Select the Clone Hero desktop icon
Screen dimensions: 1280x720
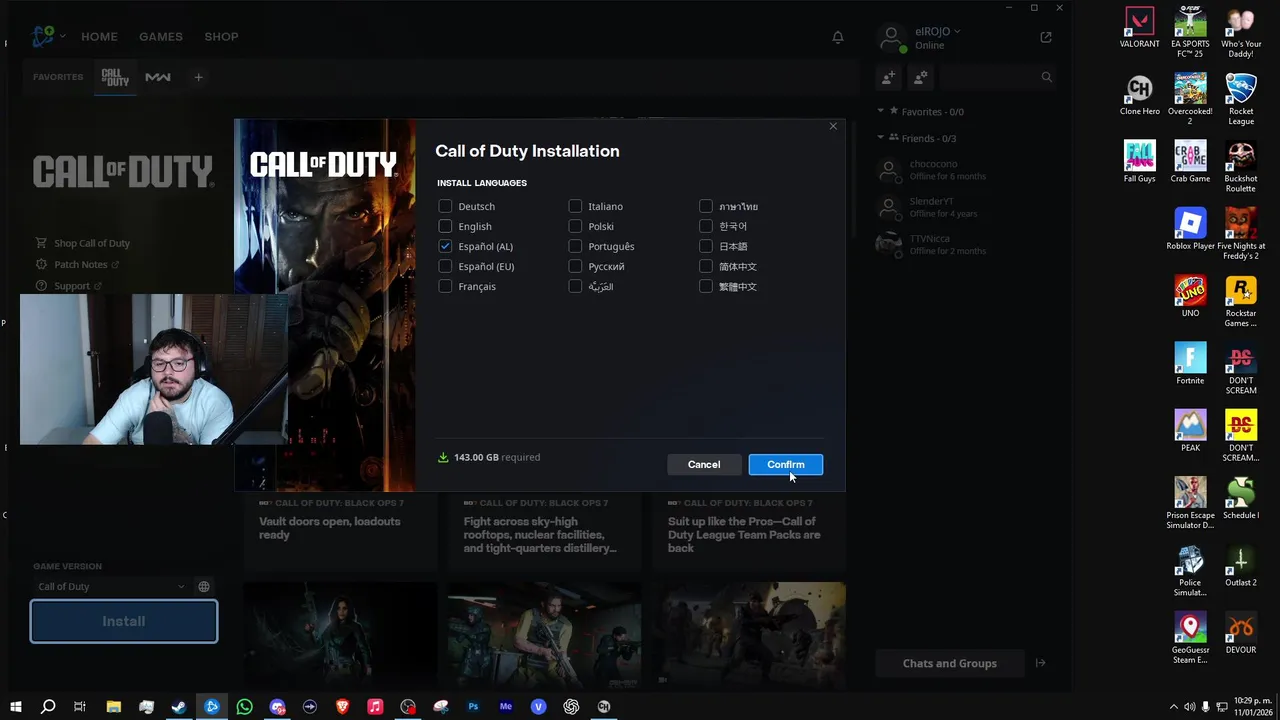click(1140, 95)
